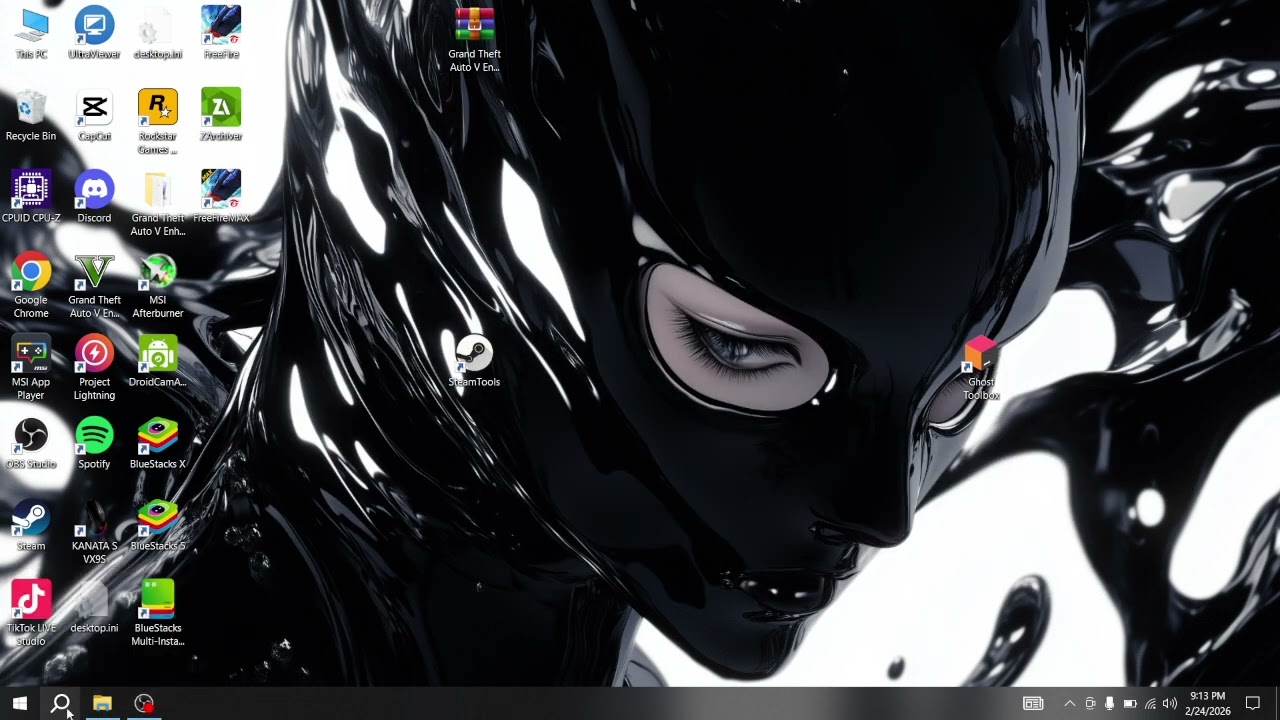Open File Explorer from the taskbar
This screenshot has width=1280, height=720.
pos(102,703)
